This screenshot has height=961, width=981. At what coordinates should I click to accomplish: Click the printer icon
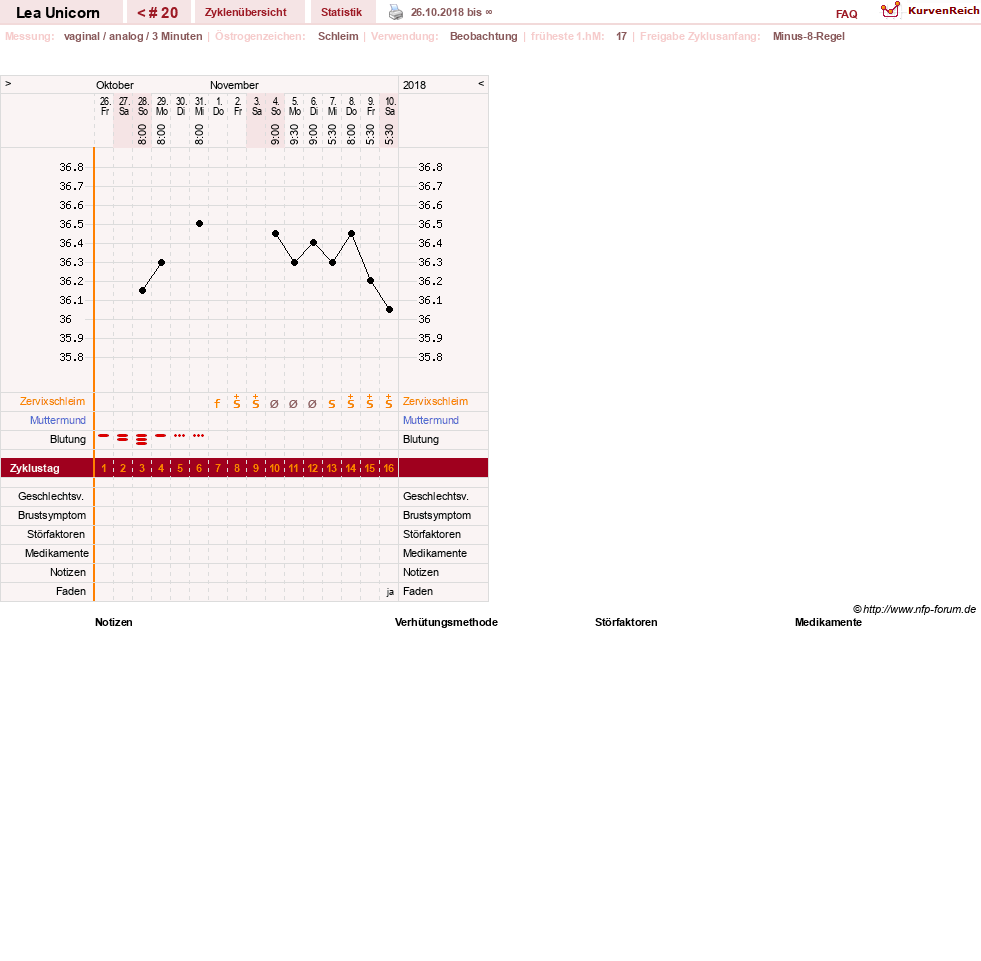tap(395, 12)
